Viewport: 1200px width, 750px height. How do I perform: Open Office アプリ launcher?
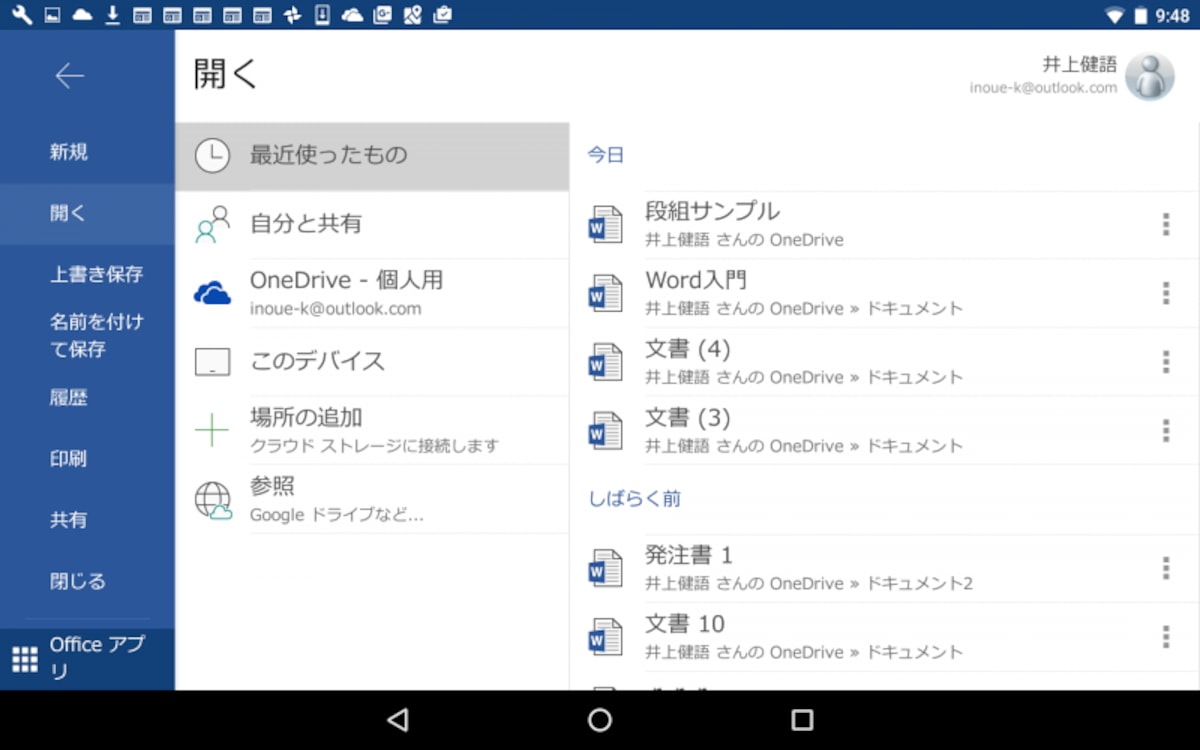(87, 658)
